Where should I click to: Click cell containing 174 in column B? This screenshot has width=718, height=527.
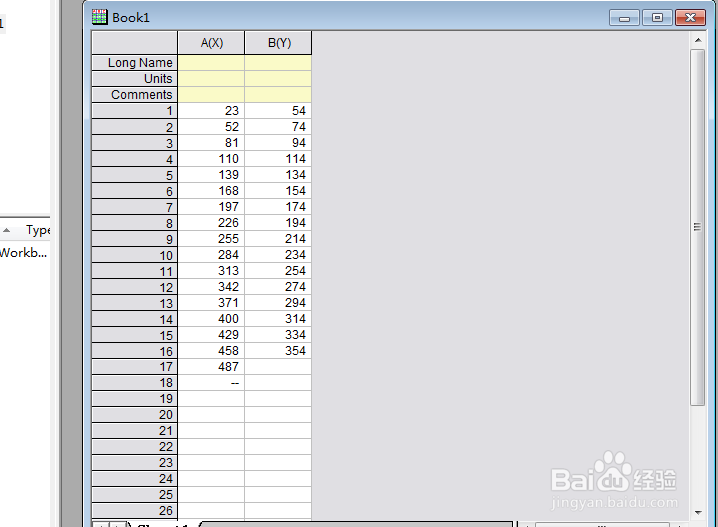pos(278,207)
